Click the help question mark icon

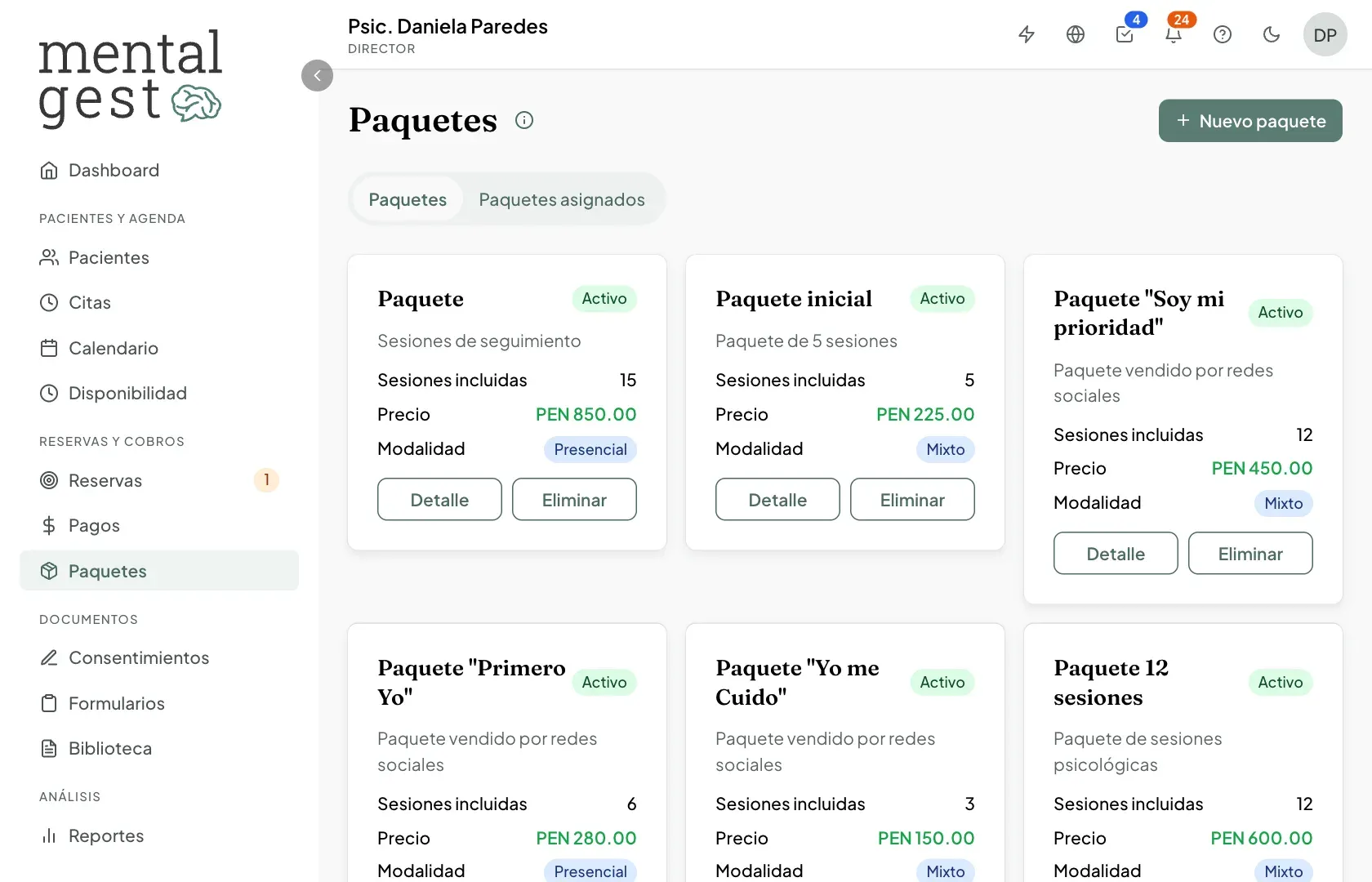click(x=1223, y=34)
